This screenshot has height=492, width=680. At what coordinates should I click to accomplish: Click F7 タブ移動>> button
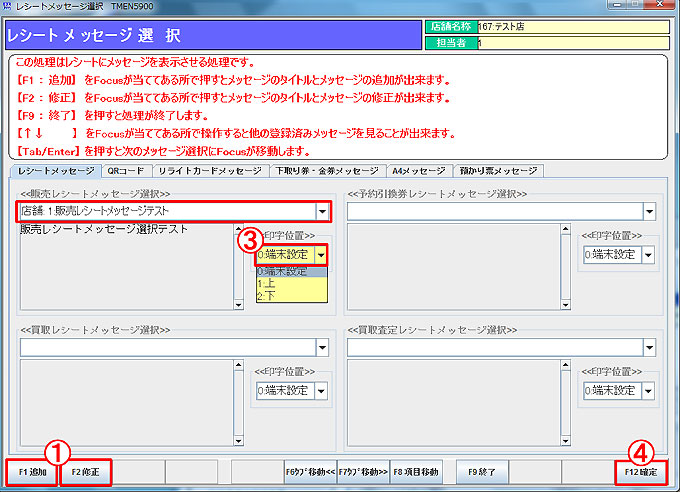point(363,472)
